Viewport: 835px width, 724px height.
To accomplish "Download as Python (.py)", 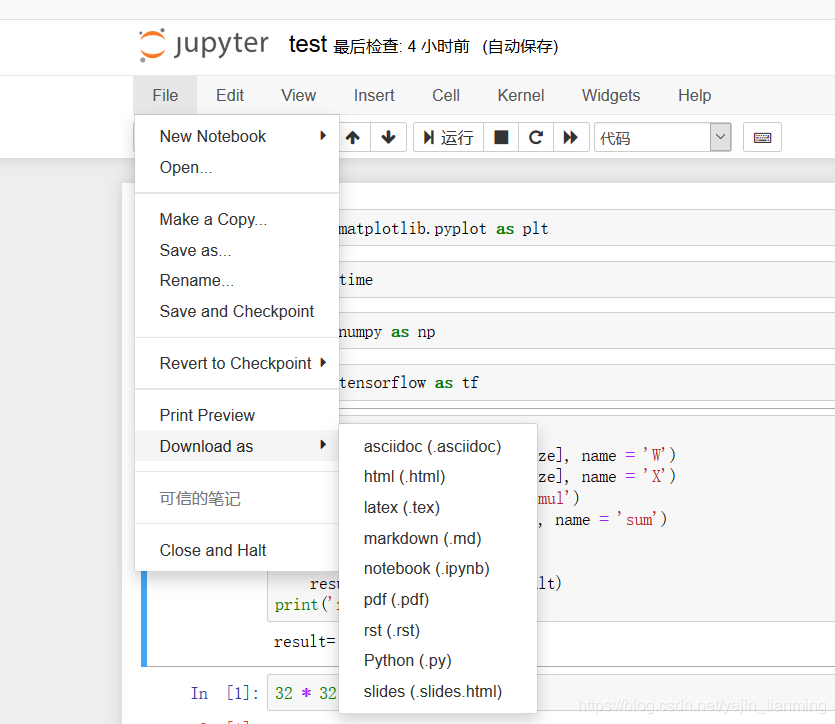I will point(438,661).
